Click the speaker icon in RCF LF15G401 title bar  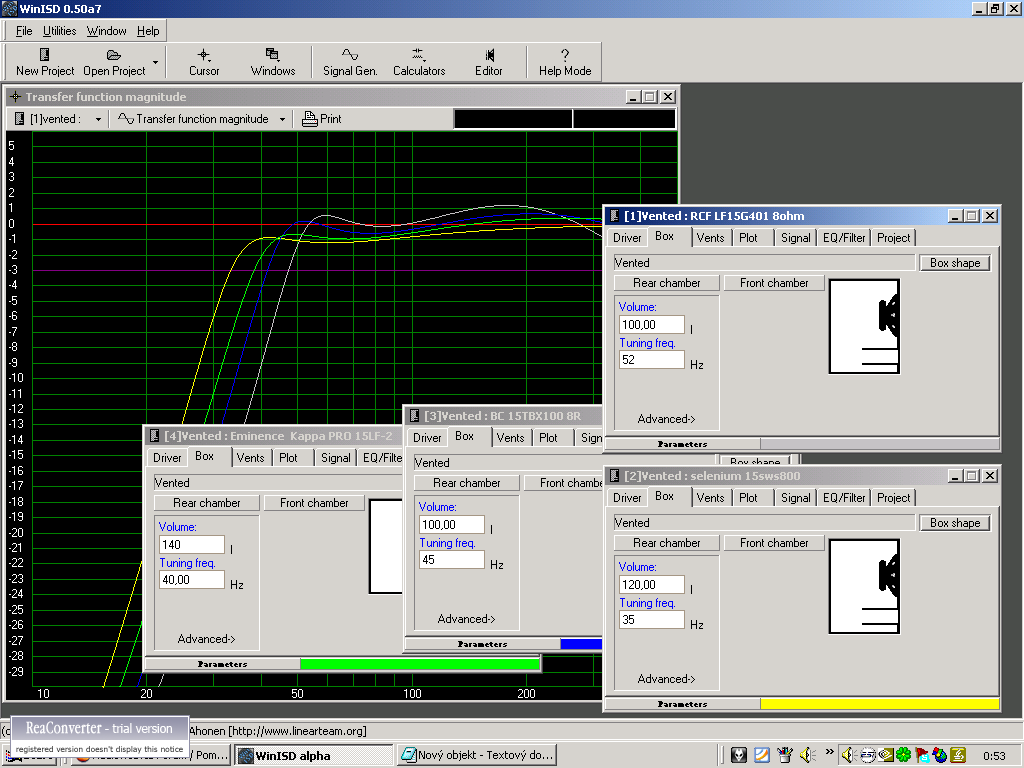(x=615, y=216)
